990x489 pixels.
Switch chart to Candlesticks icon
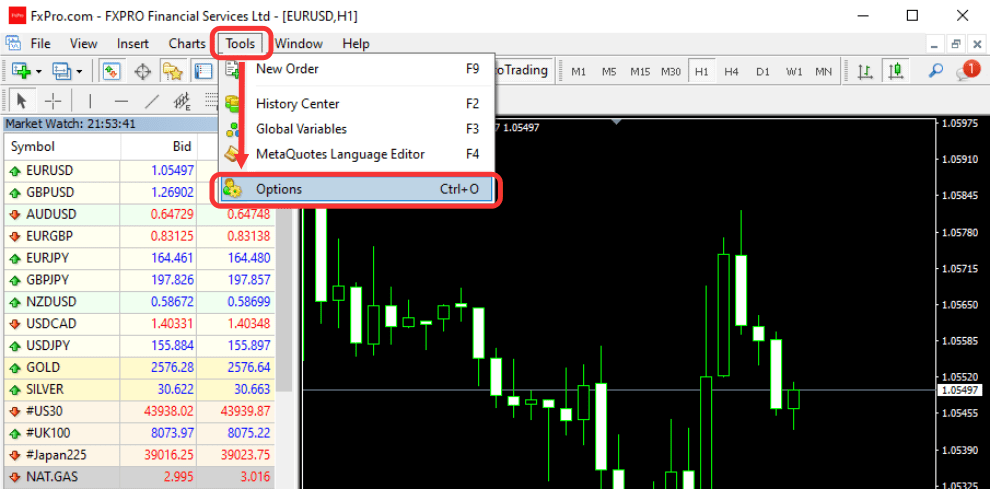895,71
